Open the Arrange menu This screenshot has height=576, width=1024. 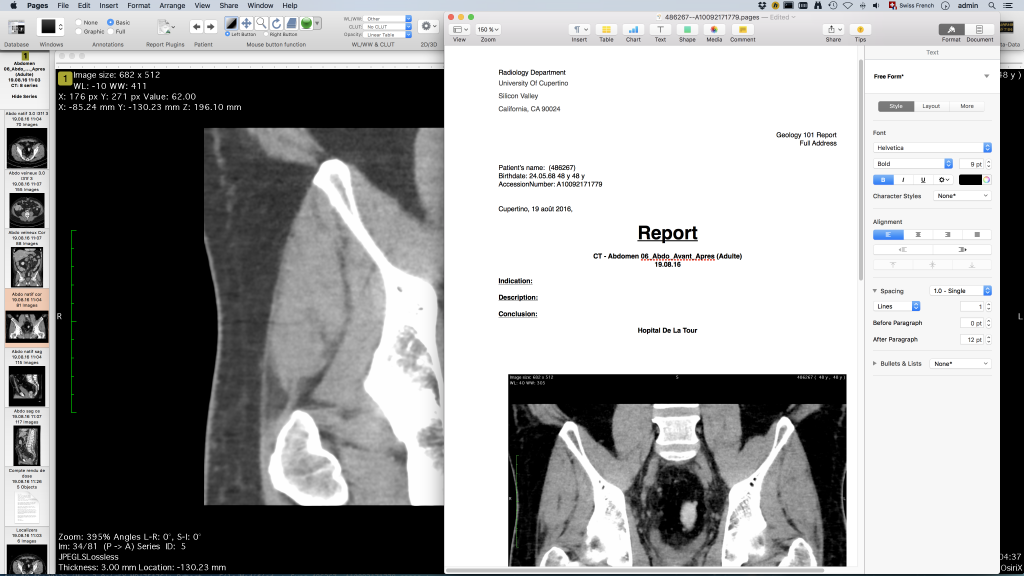tap(172, 5)
